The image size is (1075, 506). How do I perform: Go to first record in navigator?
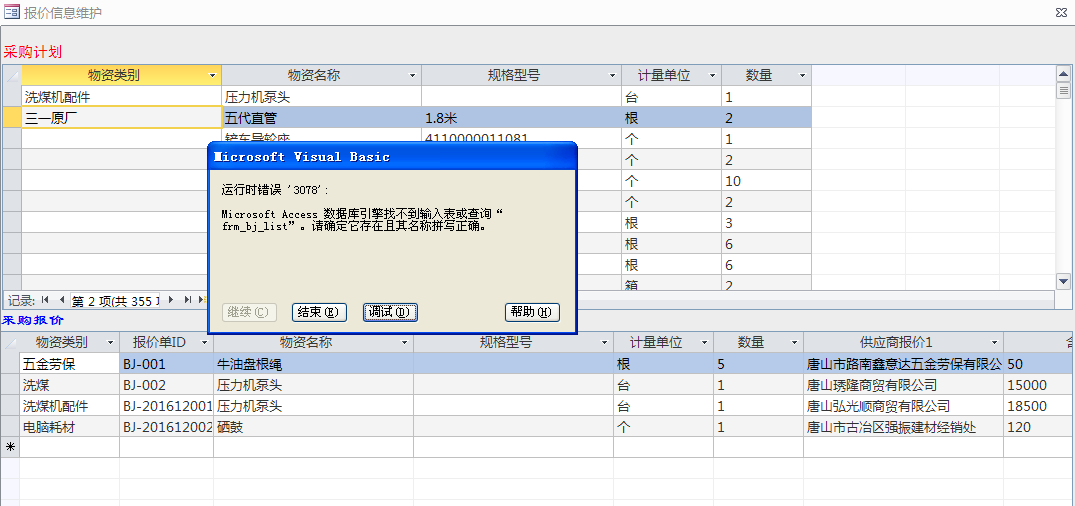point(45,300)
